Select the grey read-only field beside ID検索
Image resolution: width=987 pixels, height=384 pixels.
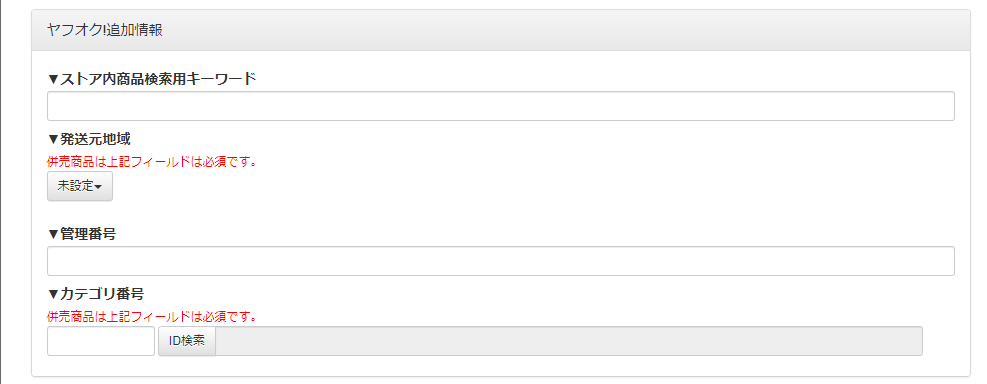(569, 341)
